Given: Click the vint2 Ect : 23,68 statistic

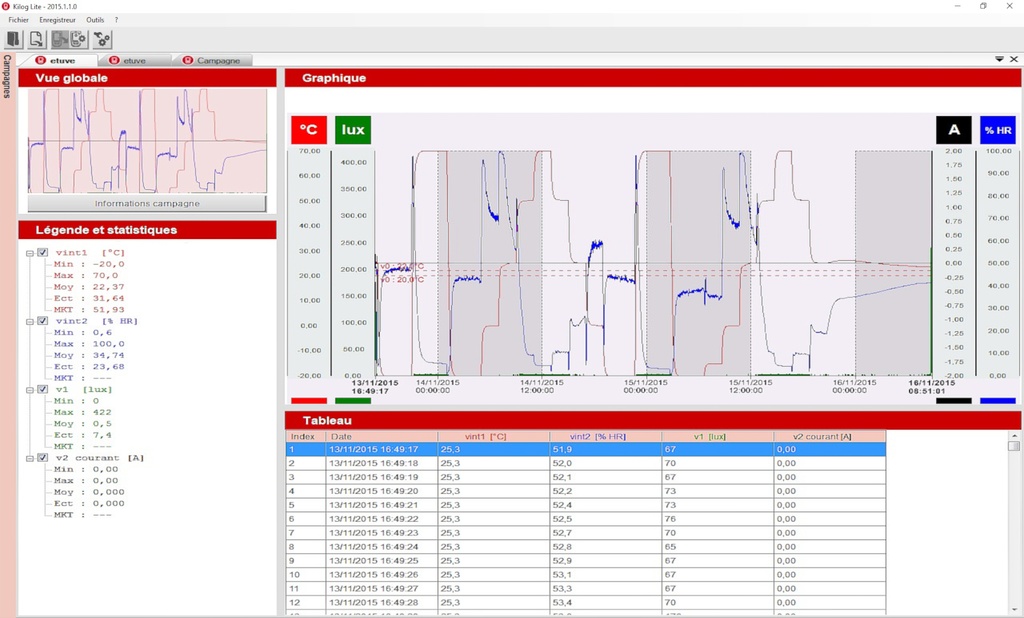Looking at the screenshot, I should pyautogui.click(x=89, y=366).
